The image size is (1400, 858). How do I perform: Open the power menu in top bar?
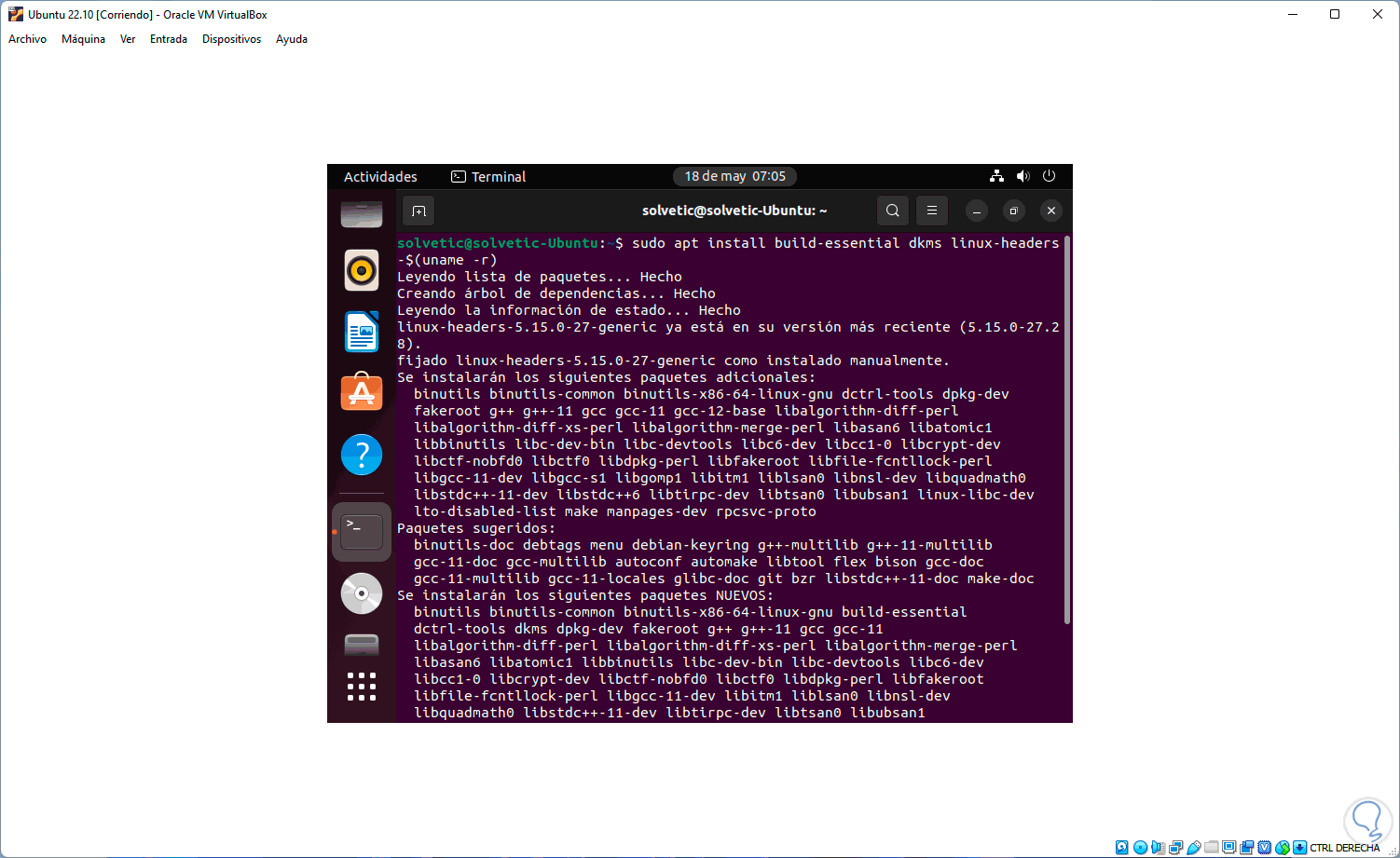coord(1049,176)
